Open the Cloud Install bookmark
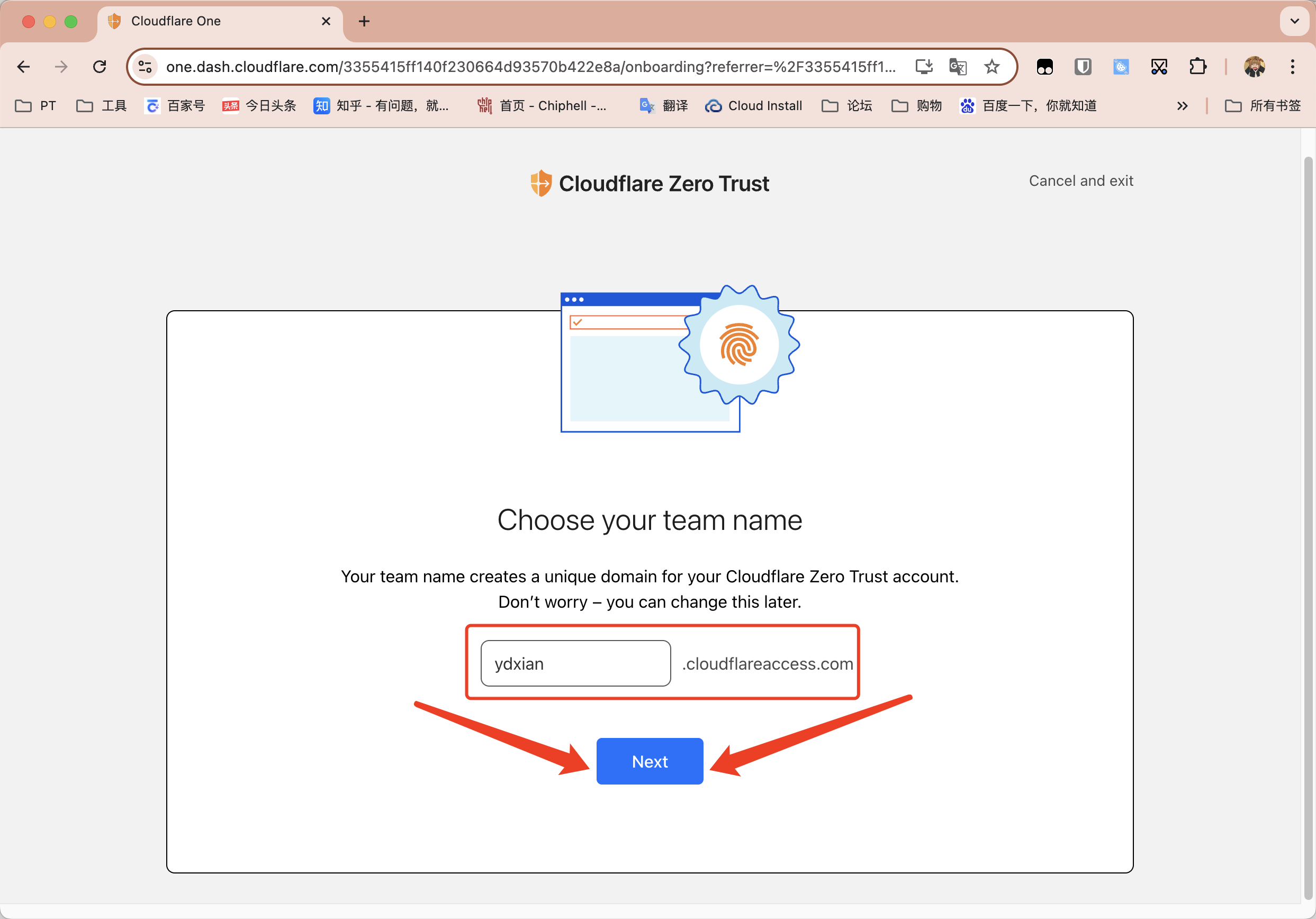1316x919 pixels. pos(753,106)
